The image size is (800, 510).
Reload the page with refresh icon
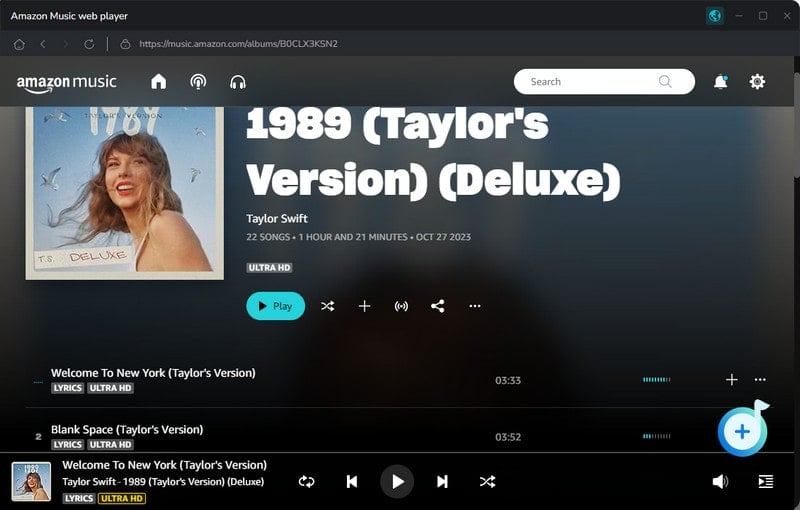tap(89, 44)
